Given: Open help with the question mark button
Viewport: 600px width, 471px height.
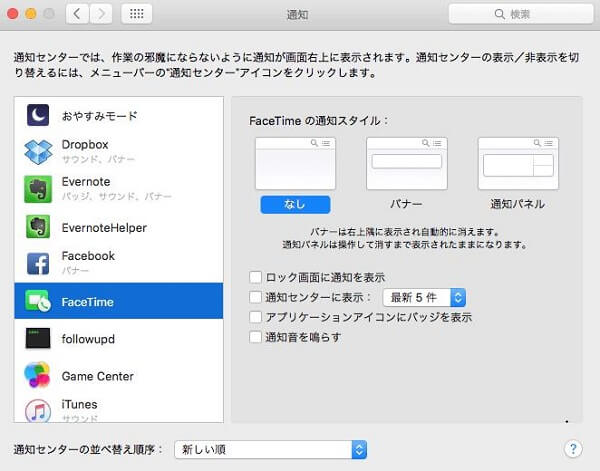Looking at the screenshot, I should 573,448.
